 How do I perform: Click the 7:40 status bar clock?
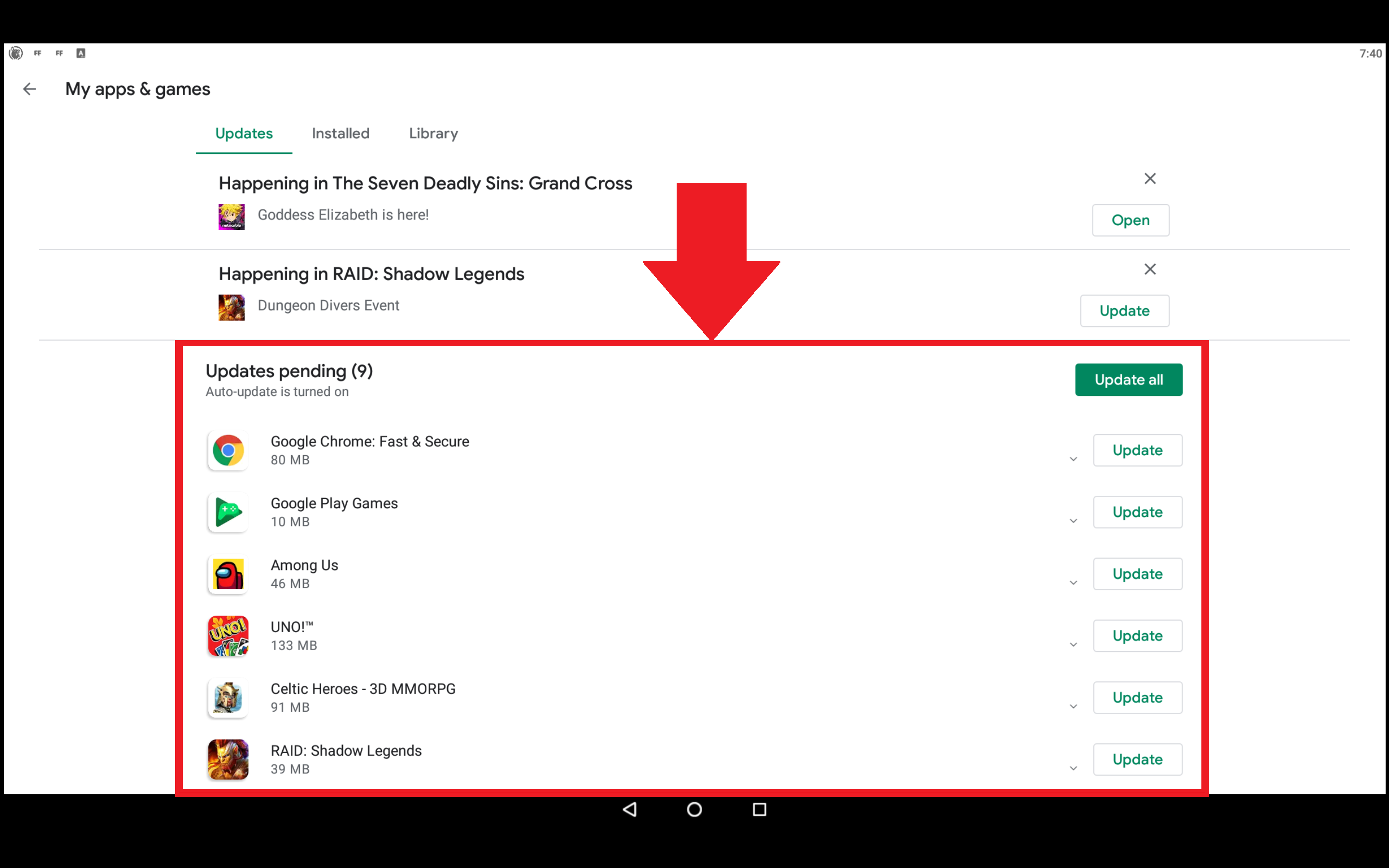1371,54
